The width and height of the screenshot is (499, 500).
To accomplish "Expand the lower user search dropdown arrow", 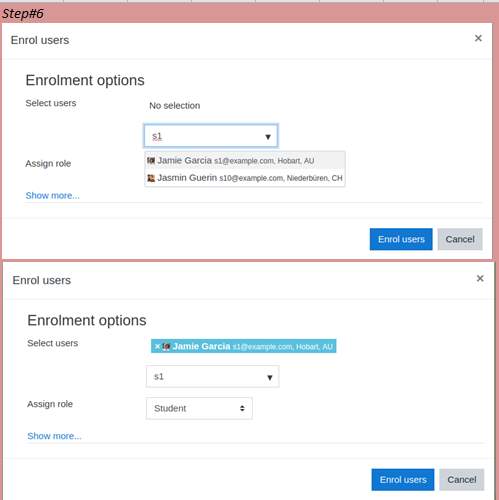I will 270,377.
